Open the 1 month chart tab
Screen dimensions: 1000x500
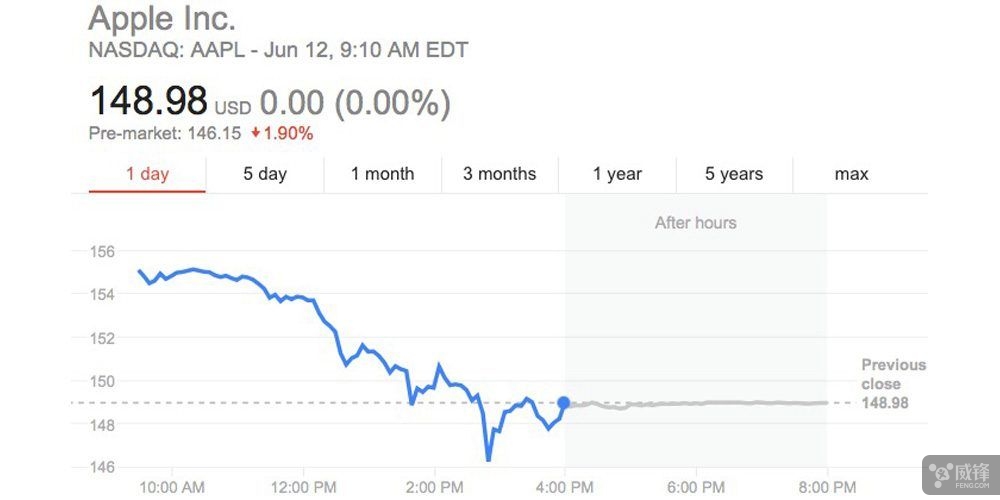tap(382, 174)
